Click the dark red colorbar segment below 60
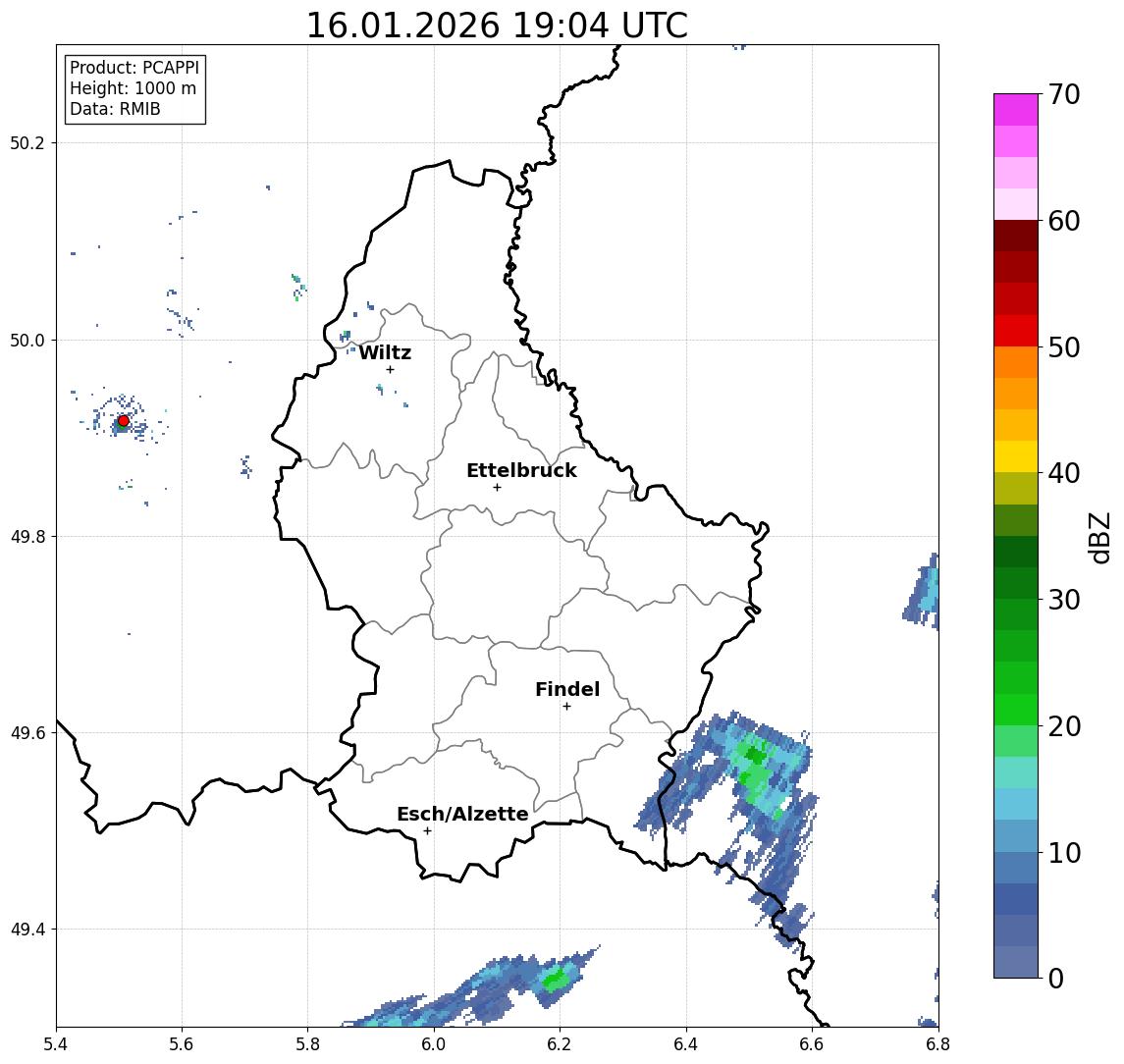The height and width of the screenshot is (1064, 1124). point(1016,236)
